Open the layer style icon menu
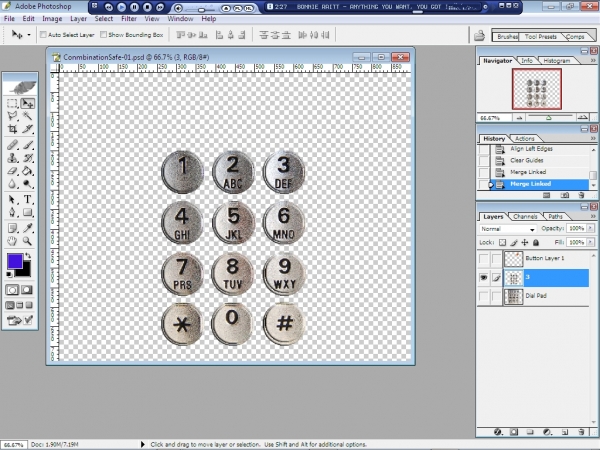This screenshot has width=600, height=450. coord(497,432)
